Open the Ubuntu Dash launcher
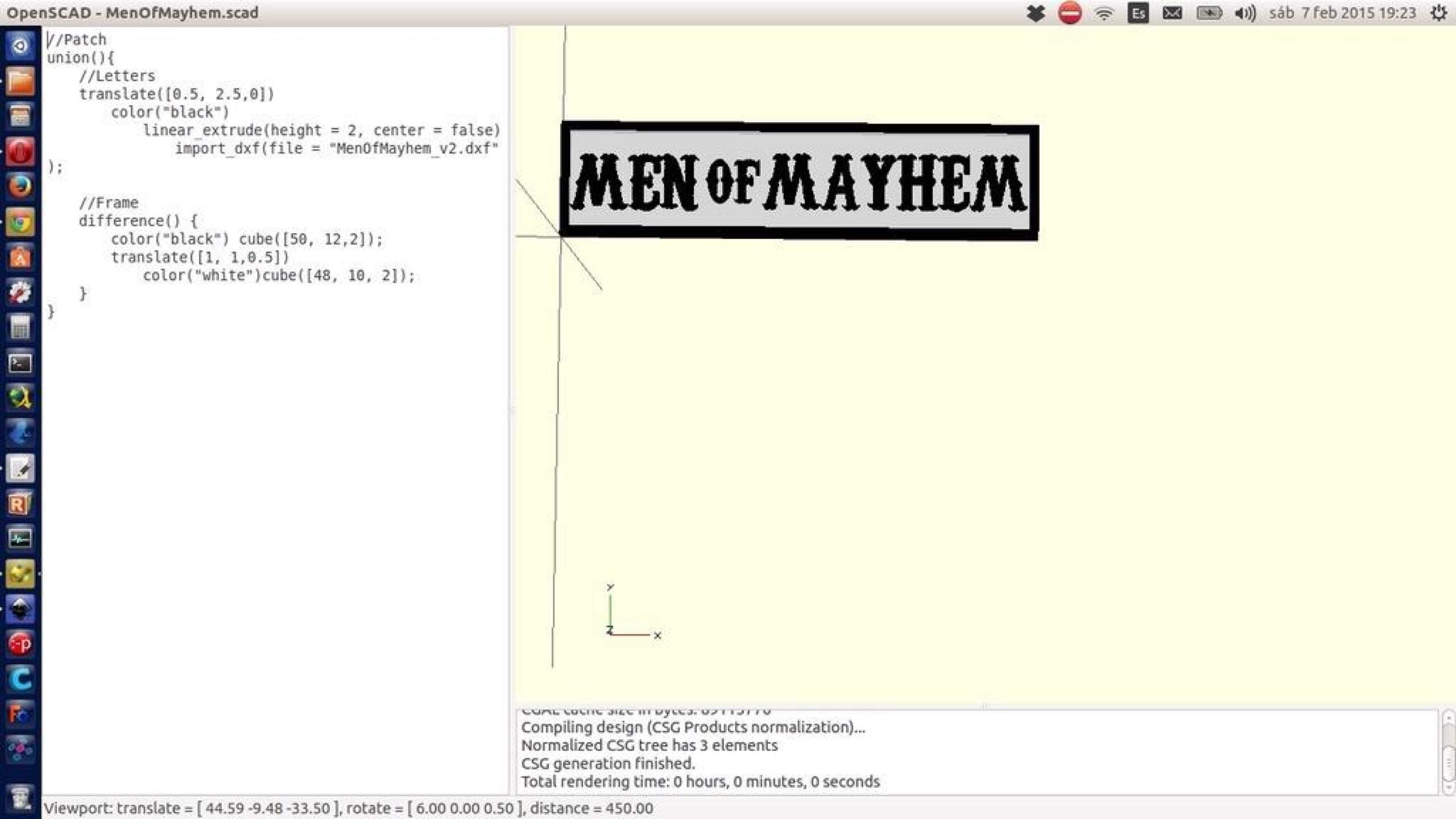1456x819 pixels. [x=20, y=45]
